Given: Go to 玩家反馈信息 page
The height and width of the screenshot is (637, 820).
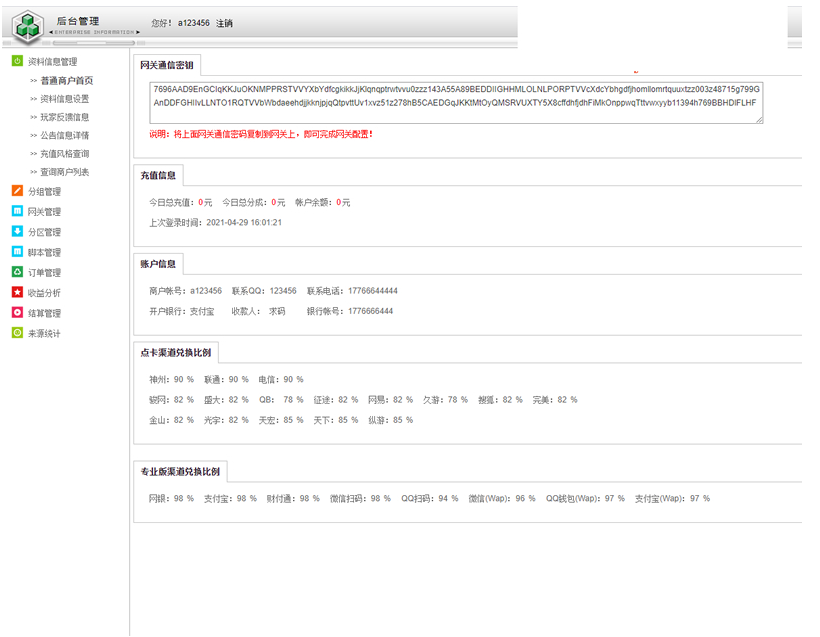Looking at the screenshot, I should click(x=64, y=117).
